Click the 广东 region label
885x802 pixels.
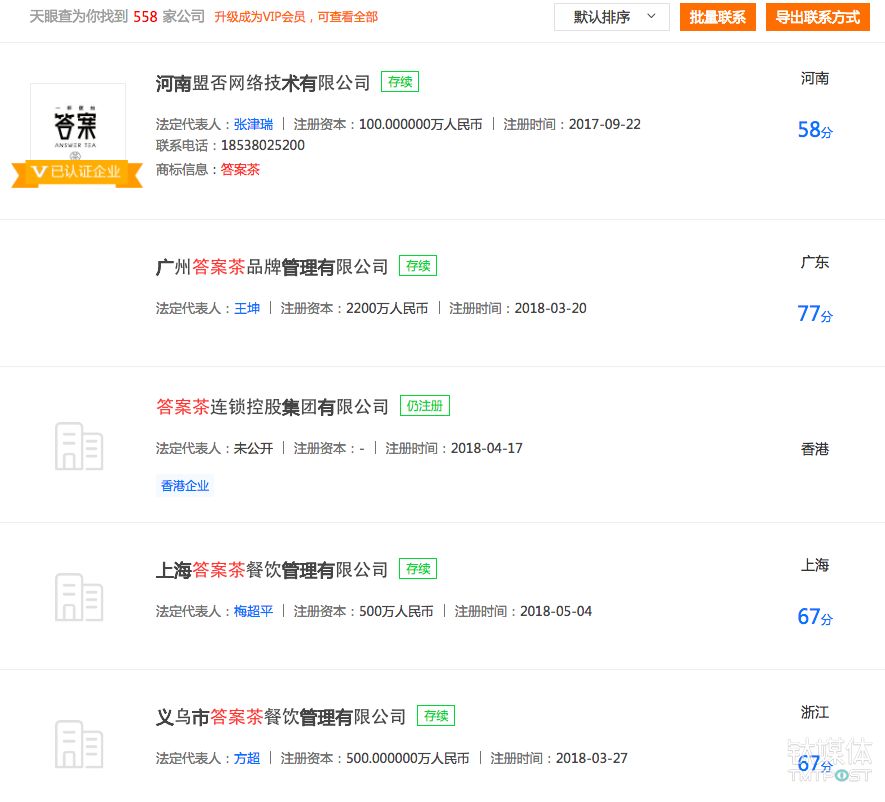click(814, 262)
